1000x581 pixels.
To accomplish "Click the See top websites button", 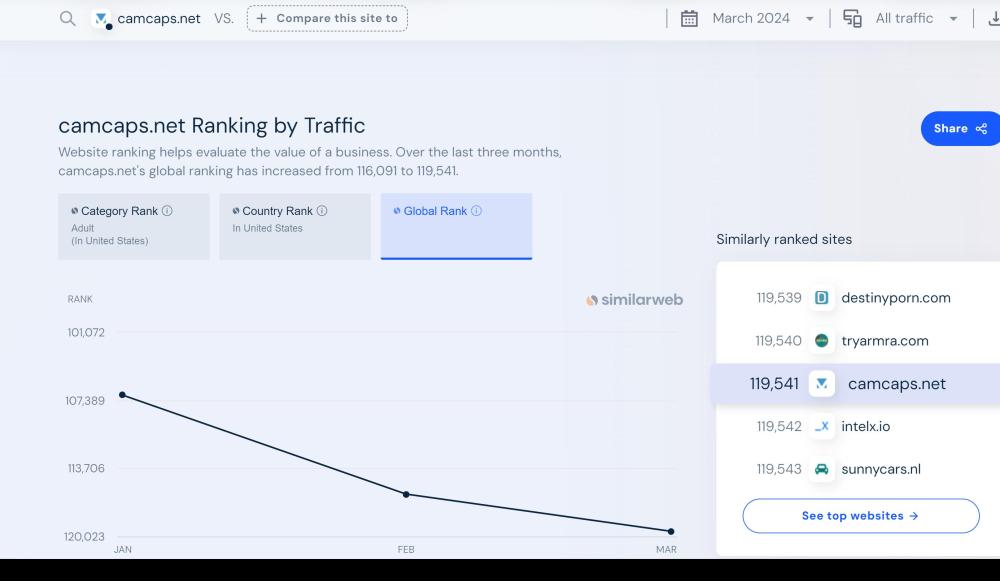I will [860, 516].
